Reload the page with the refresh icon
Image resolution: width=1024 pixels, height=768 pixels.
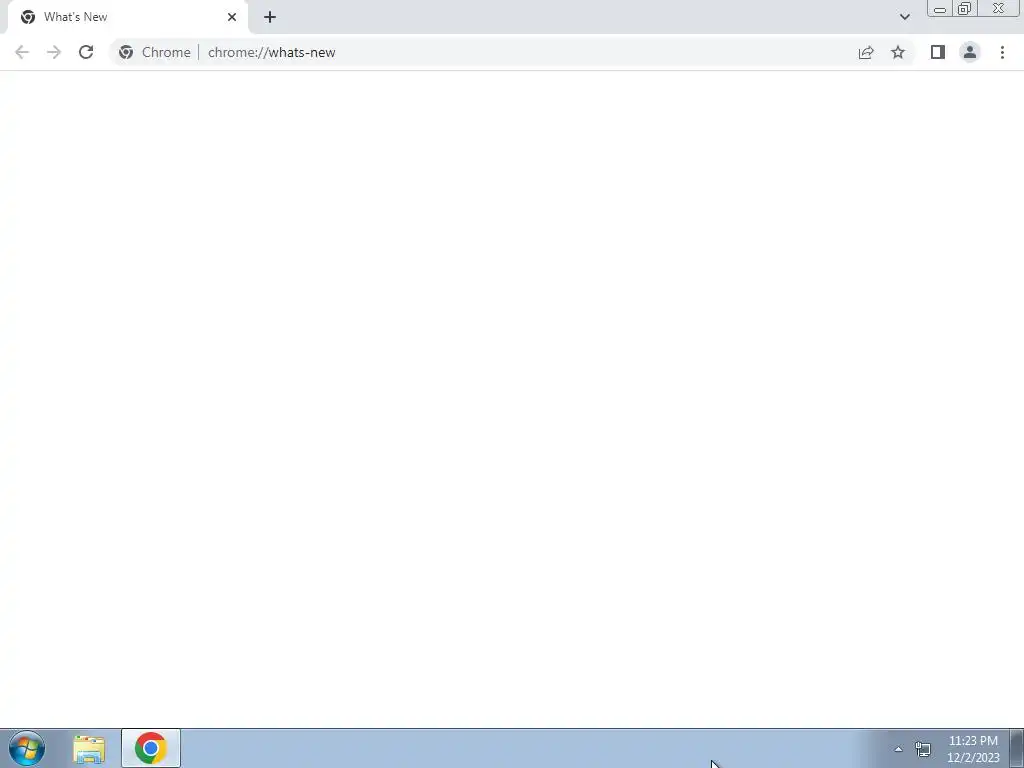pos(86,52)
